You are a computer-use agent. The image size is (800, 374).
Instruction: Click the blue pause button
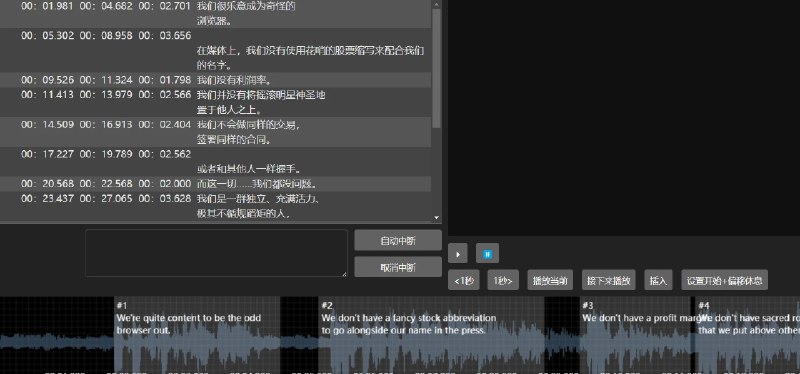tap(487, 254)
